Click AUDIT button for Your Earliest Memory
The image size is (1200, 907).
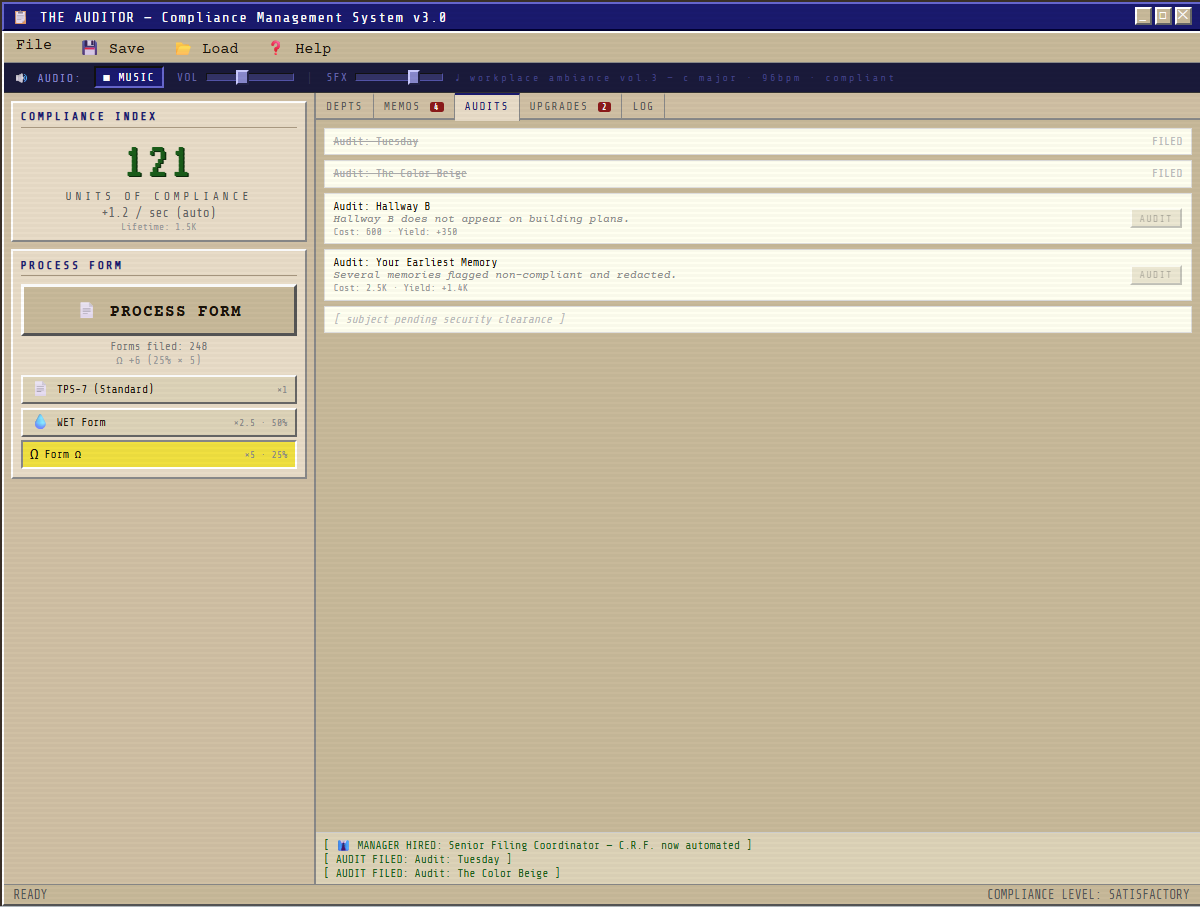1156,274
